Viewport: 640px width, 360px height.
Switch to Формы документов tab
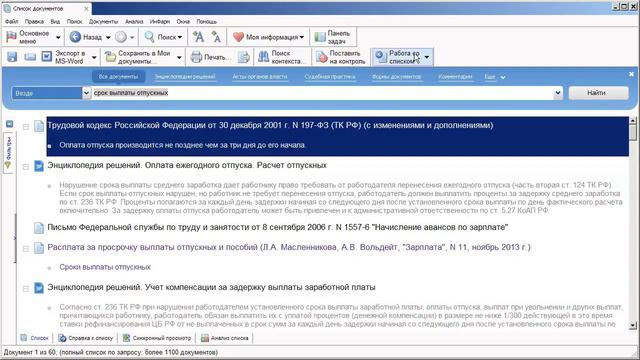click(x=396, y=76)
